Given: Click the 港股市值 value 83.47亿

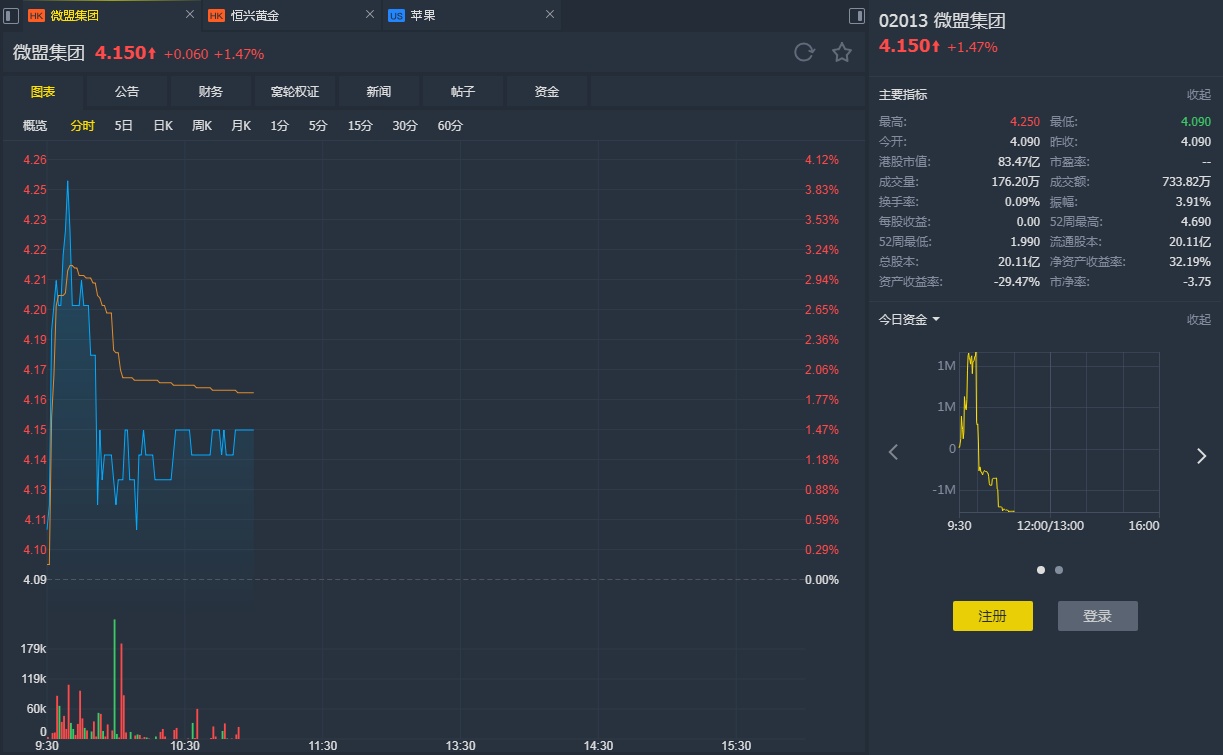Looking at the screenshot, I should (x=1019, y=162).
